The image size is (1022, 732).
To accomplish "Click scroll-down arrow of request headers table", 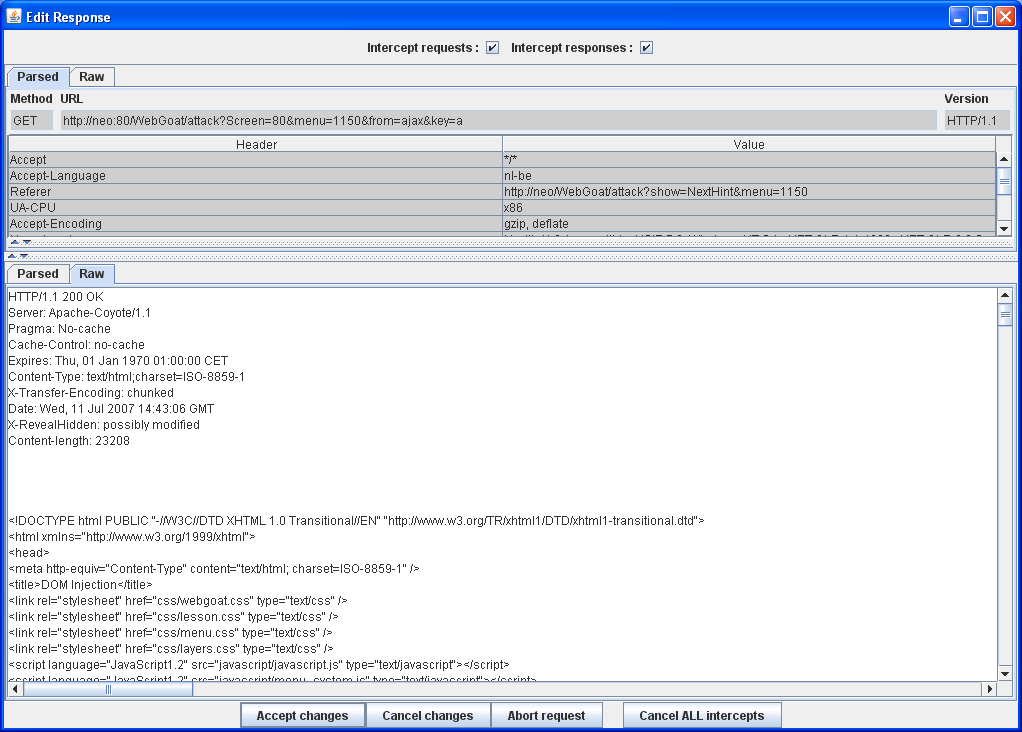I will coord(1004,228).
